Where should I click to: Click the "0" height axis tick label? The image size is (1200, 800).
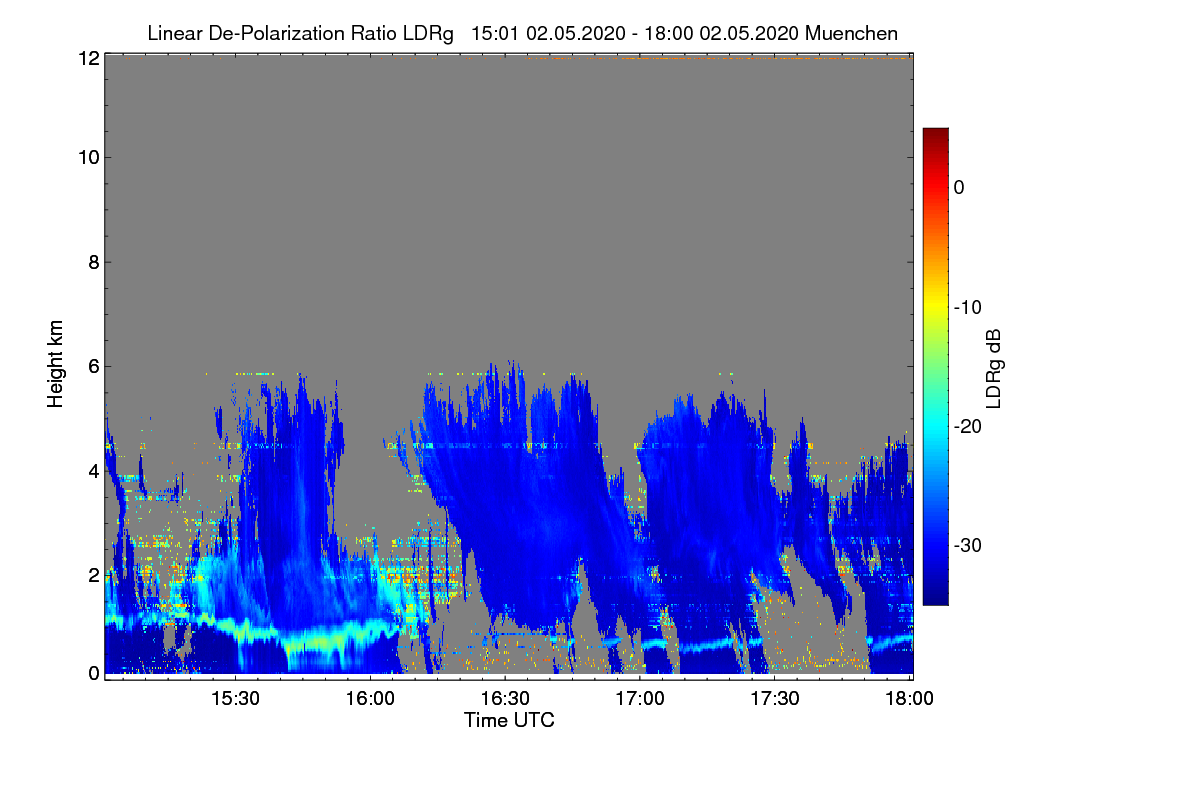pos(93,673)
